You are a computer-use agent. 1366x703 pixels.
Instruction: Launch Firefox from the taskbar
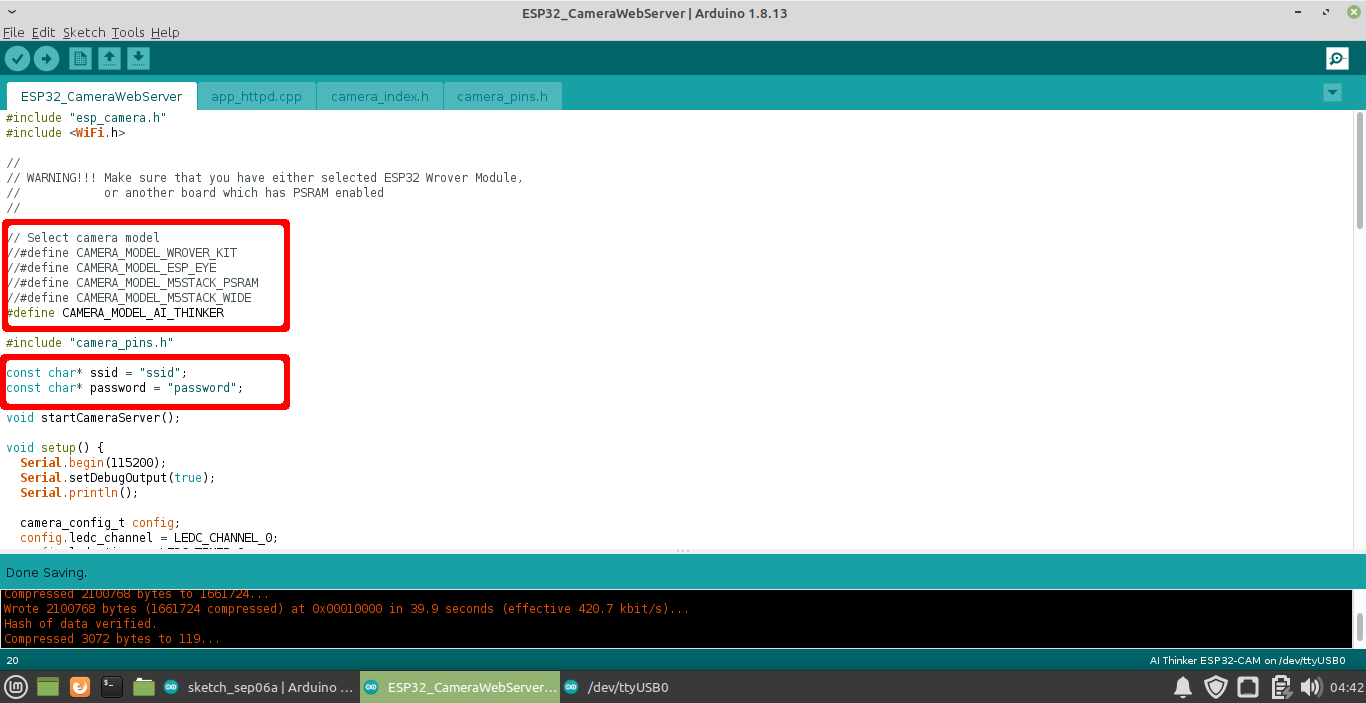pyautogui.click(x=80, y=687)
